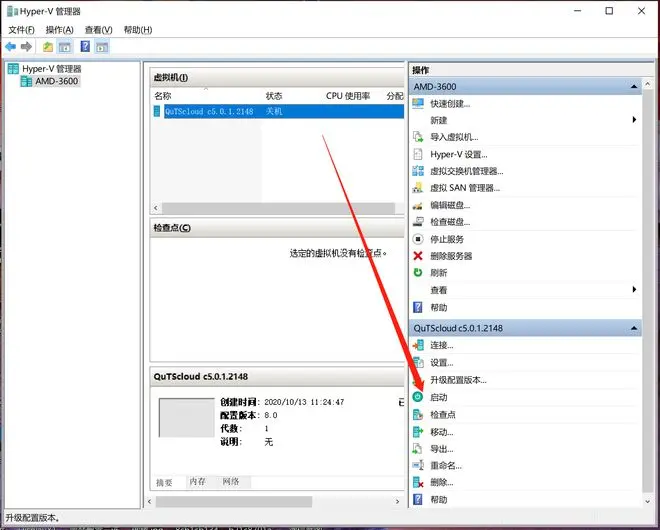Viewport: 660px width, 530px height.
Task: Open 查看(V) menu
Action: click(x=98, y=30)
